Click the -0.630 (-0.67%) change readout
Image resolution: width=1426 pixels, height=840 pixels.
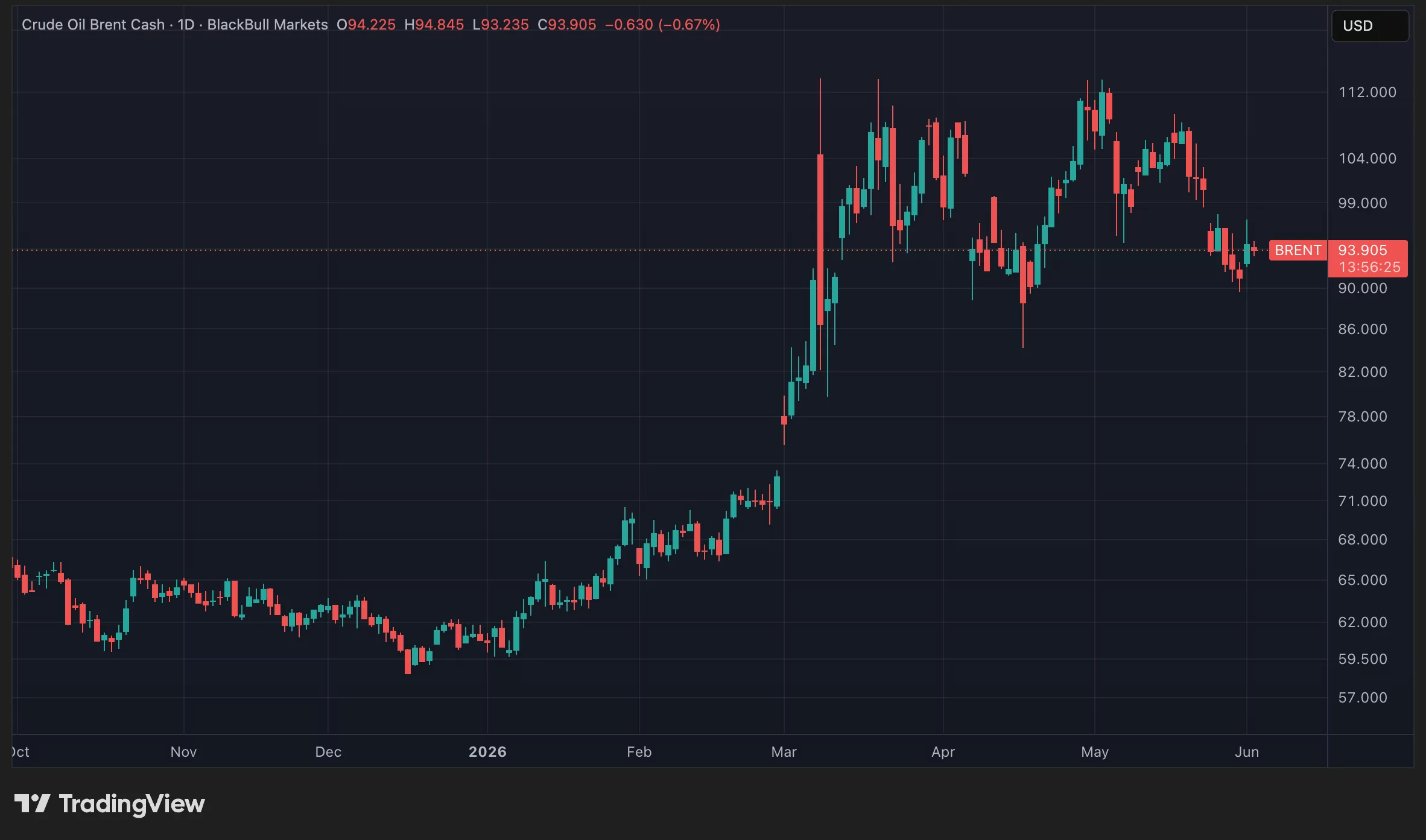(x=662, y=25)
